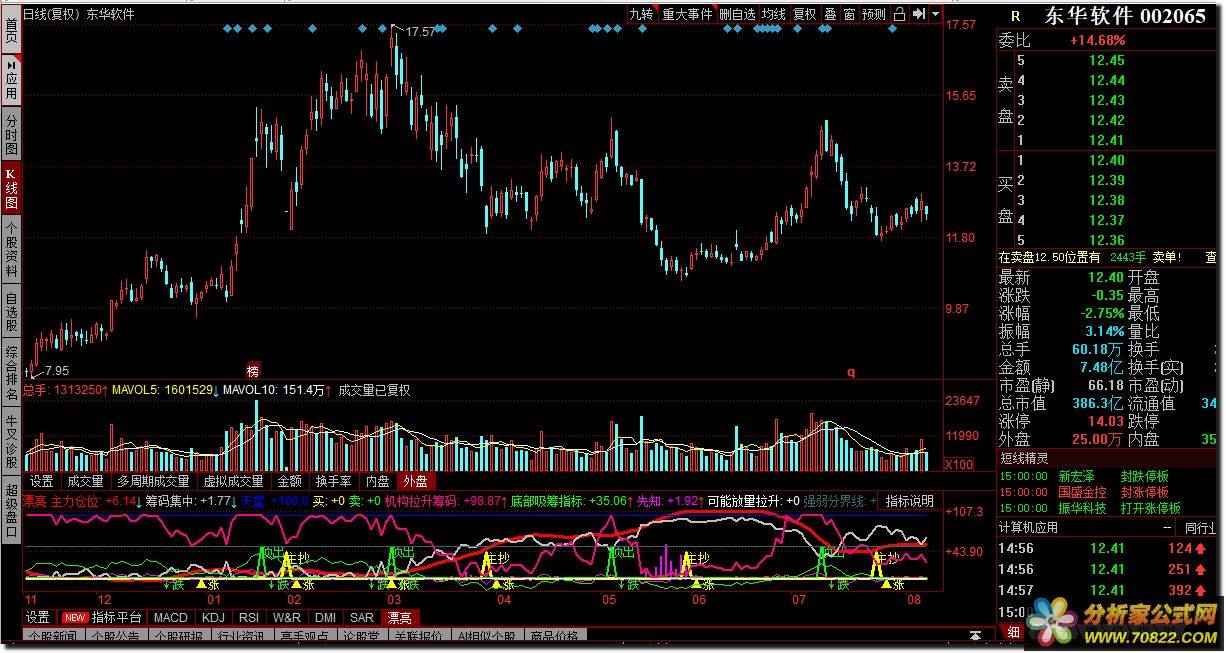Toggle 复权 price adjustment button

point(805,14)
